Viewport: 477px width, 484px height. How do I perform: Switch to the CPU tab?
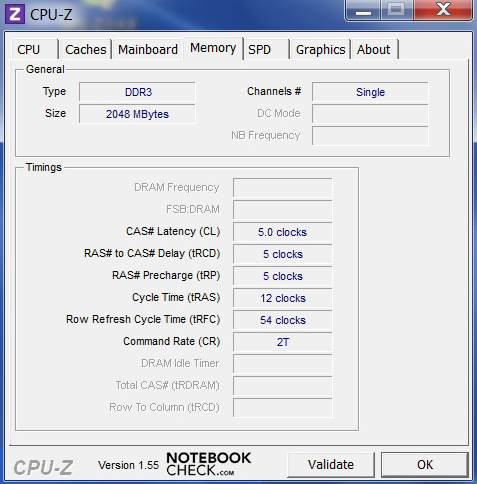coord(35,50)
